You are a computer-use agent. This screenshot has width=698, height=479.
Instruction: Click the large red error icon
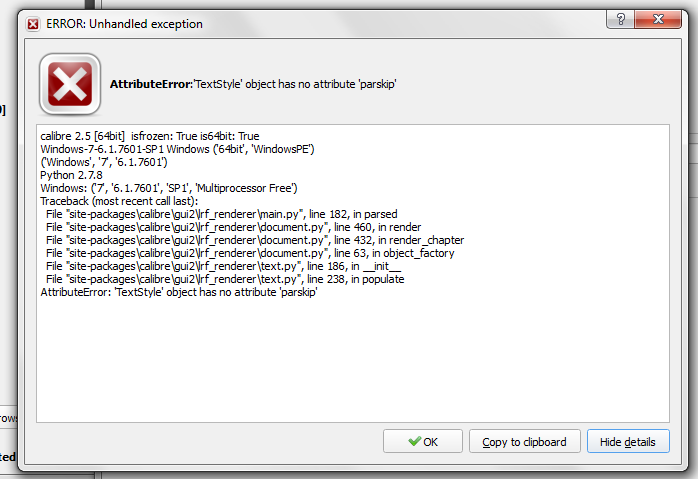click(70, 84)
